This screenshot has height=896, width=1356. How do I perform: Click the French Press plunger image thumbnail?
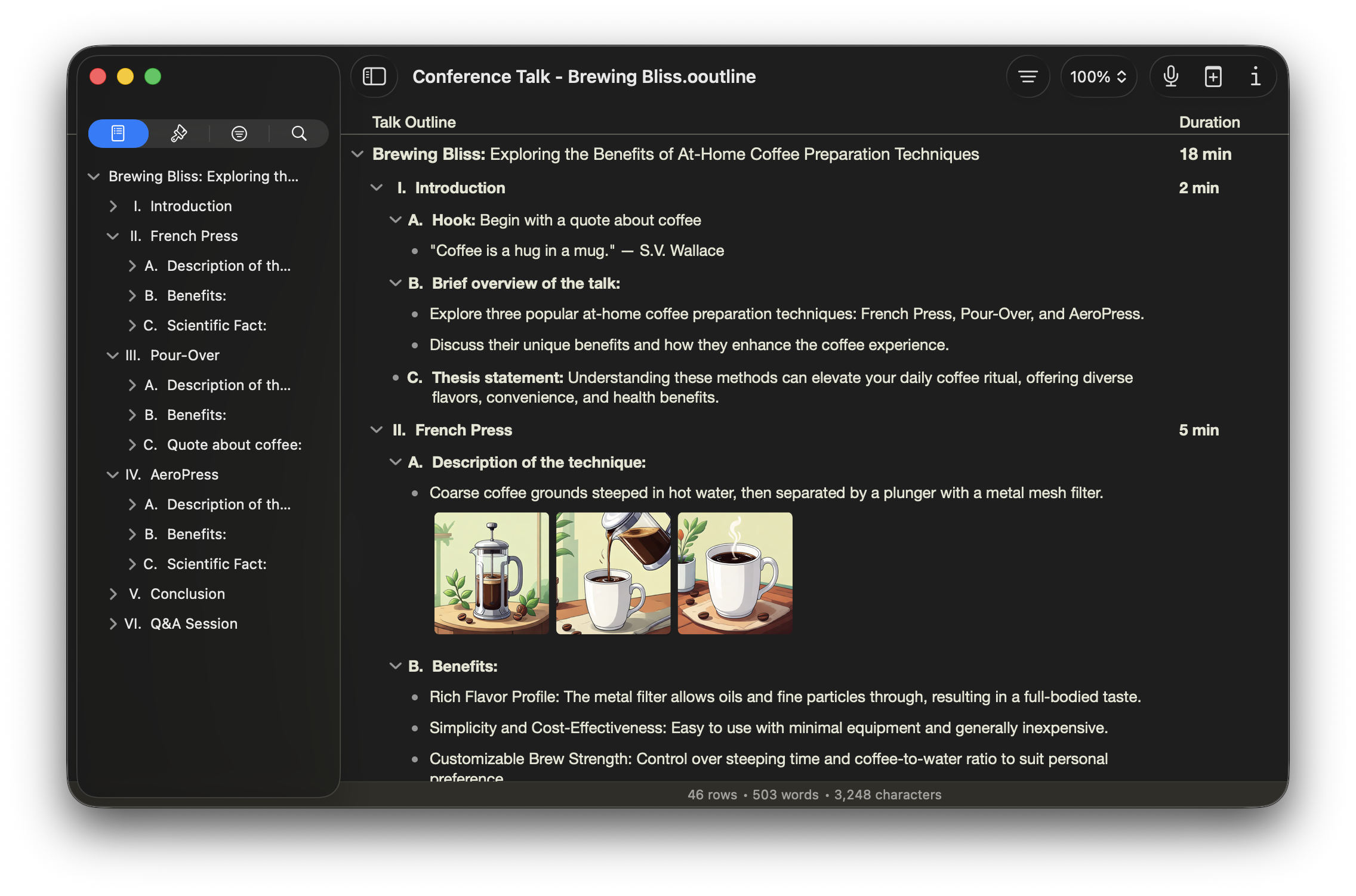(492, 573)
